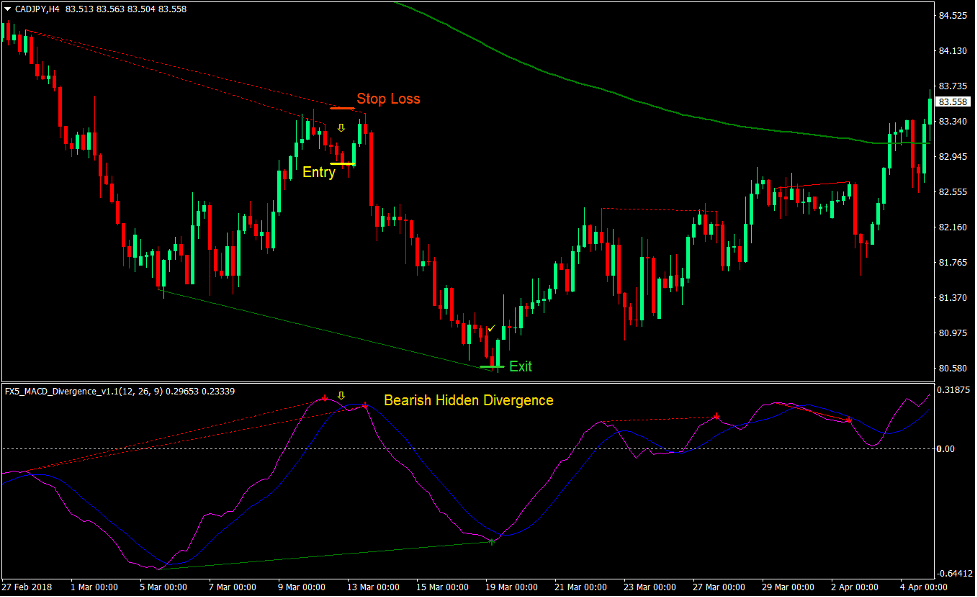
Task: Toggle selection of the Entry label
Action: [318, 172]
